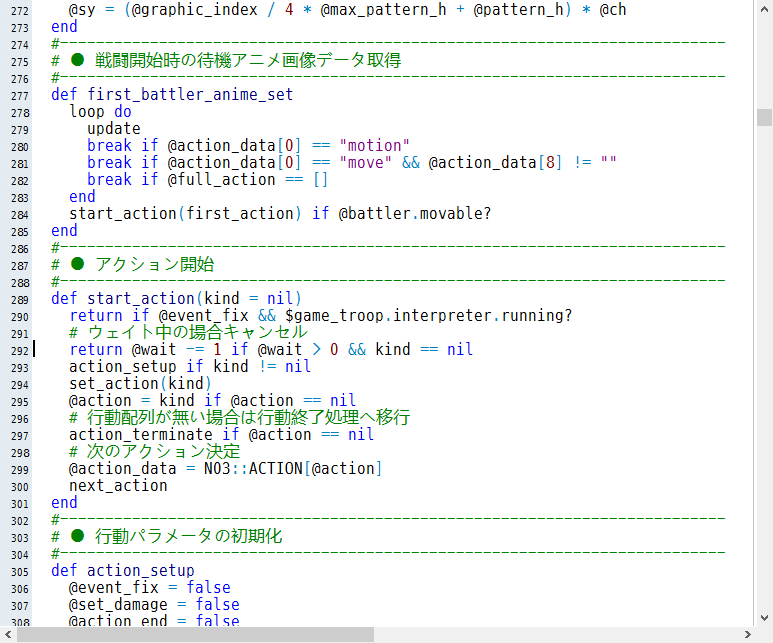Click 'set_action(kind)' on line 294

pos(141,384)
